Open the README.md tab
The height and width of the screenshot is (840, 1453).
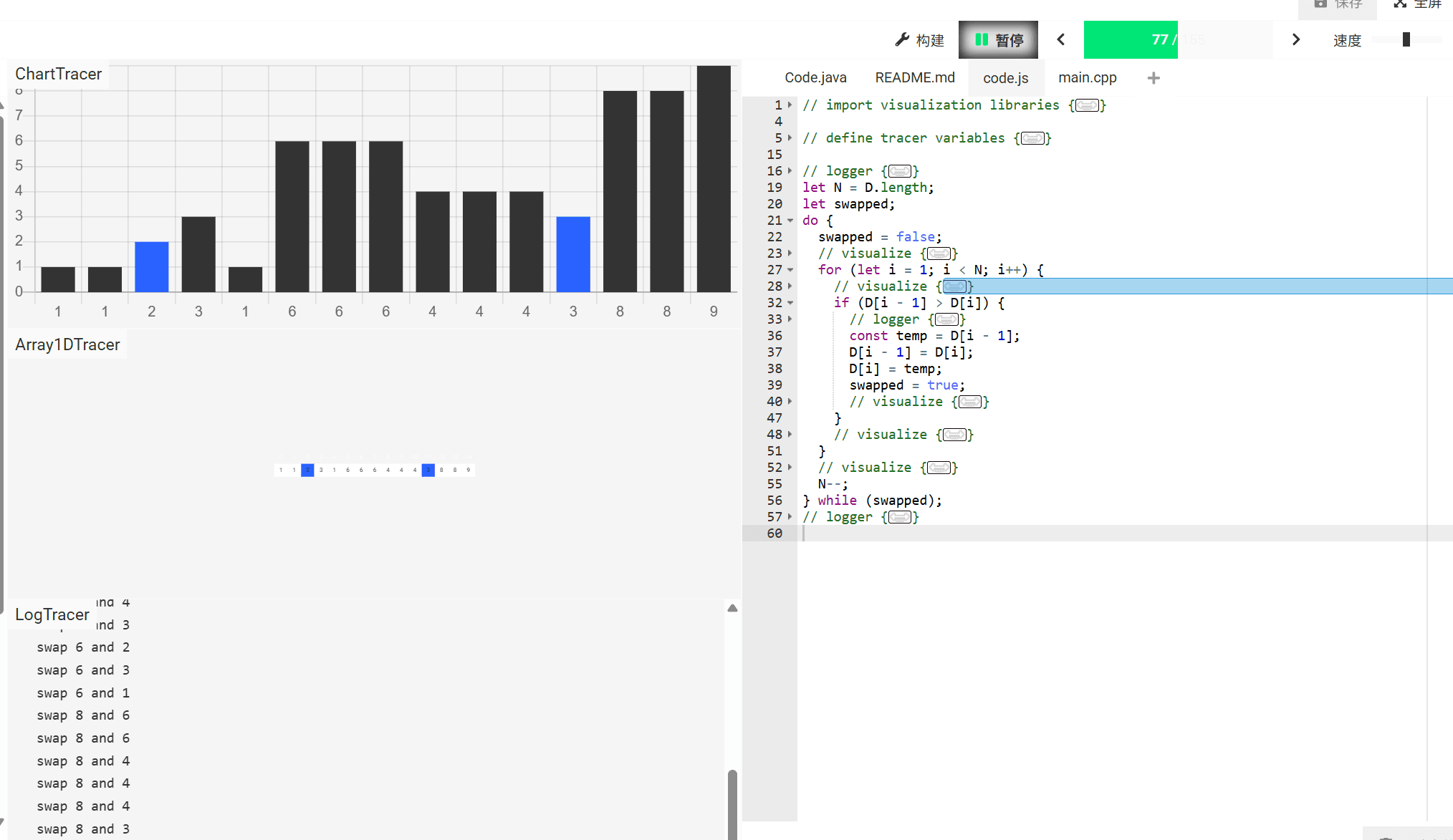(914, 77)
